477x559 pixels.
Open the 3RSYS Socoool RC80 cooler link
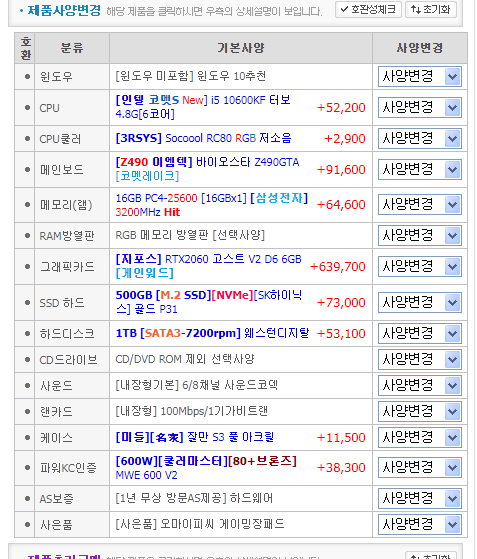pyautogui.click(x=203, y=138)
